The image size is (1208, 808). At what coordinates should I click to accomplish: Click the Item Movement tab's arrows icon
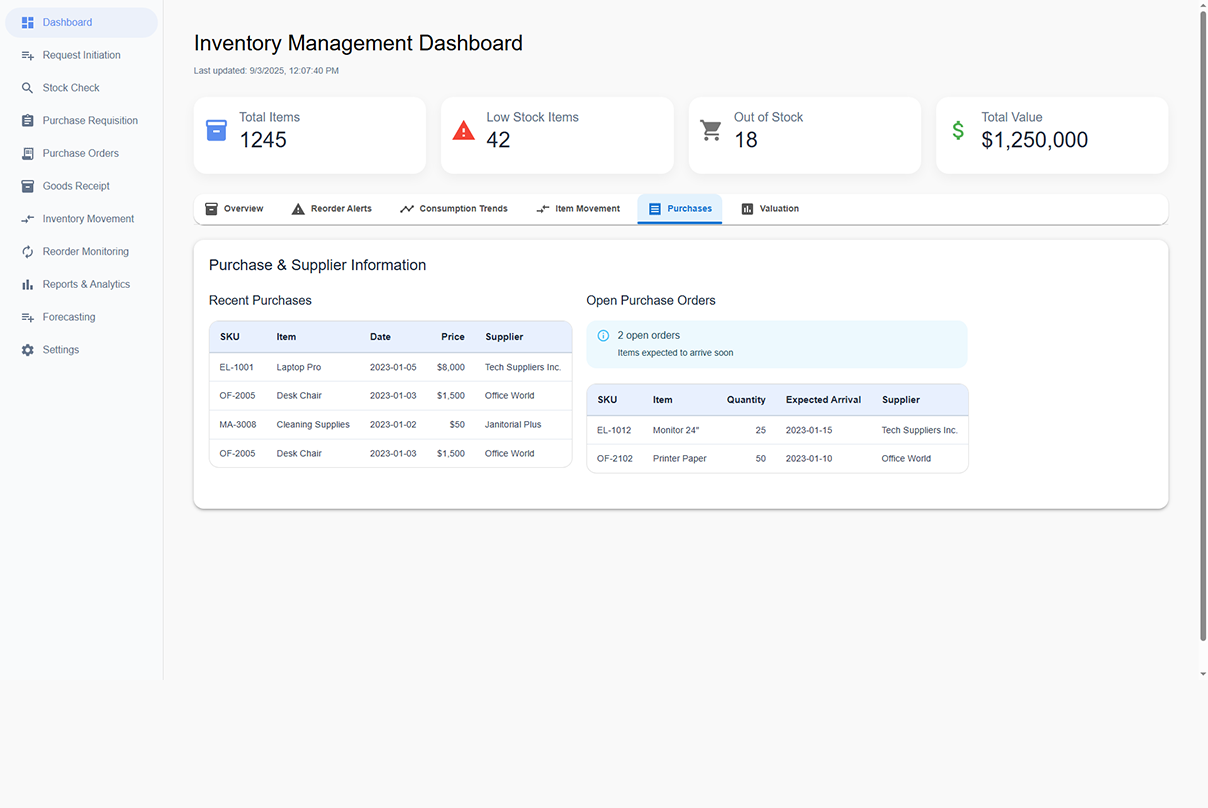click(543, 209)
